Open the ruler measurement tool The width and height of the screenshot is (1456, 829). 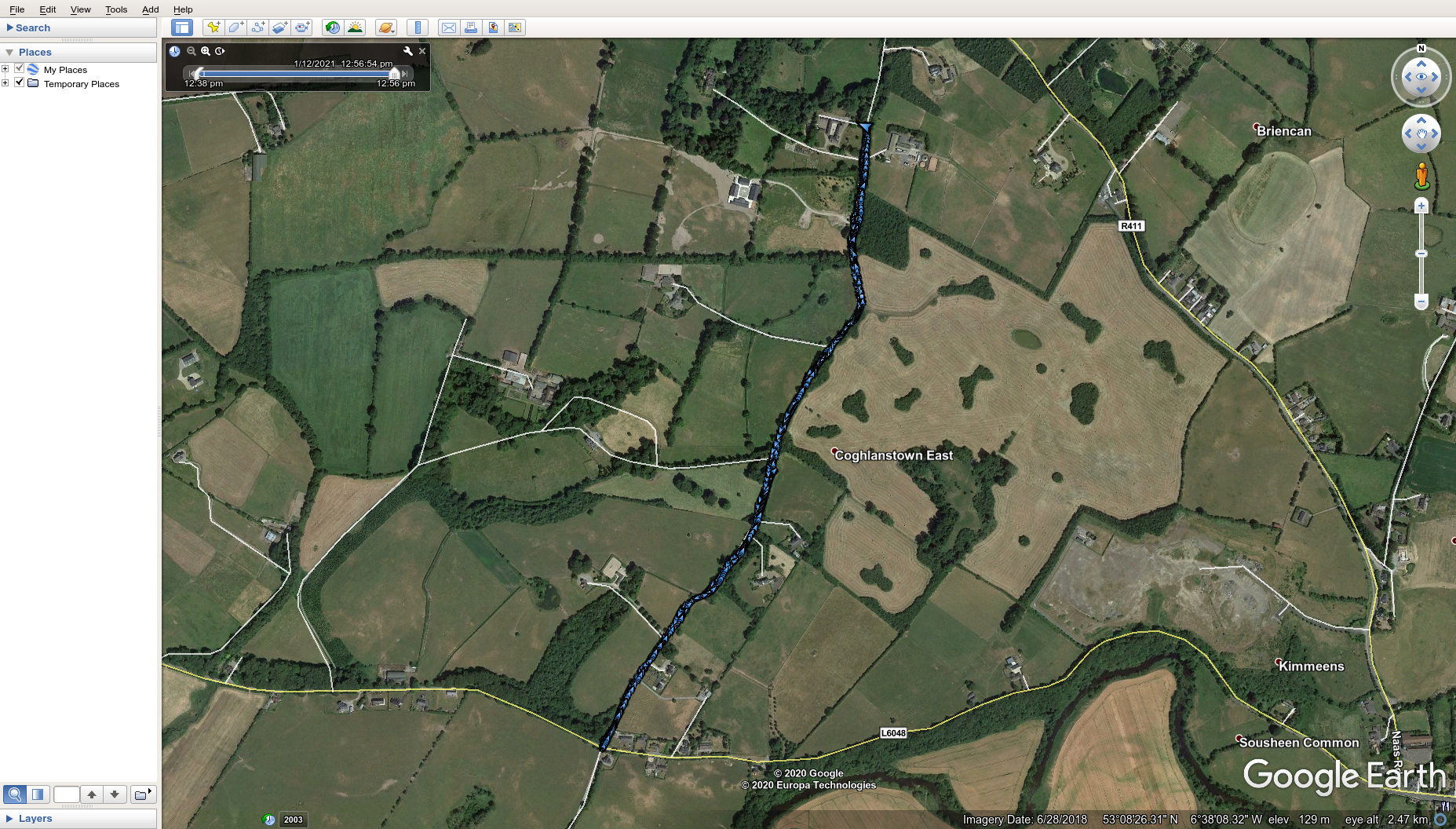coord(416,27)
